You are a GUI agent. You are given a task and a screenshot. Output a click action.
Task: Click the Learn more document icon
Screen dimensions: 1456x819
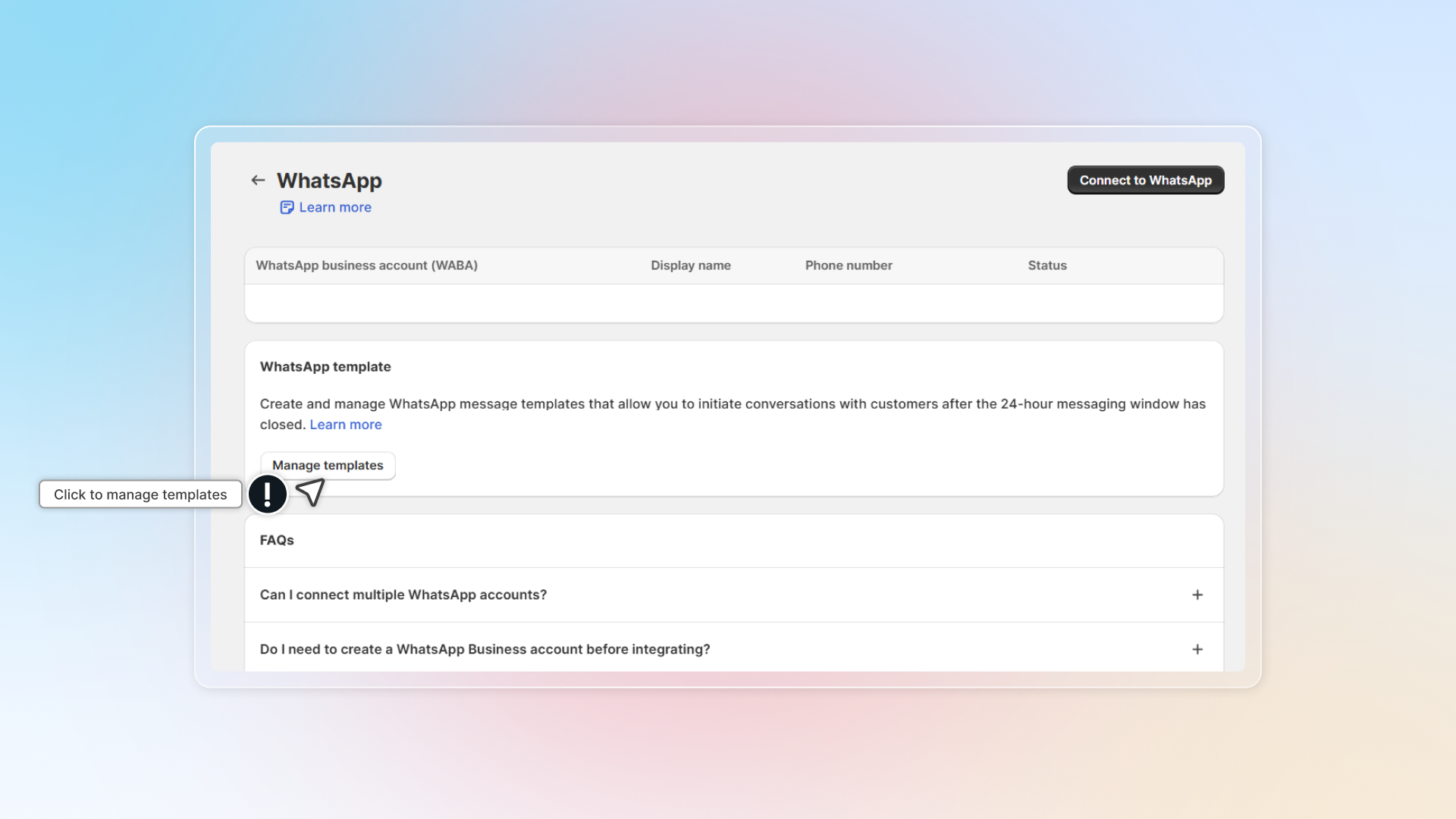[x=287, y=208]
